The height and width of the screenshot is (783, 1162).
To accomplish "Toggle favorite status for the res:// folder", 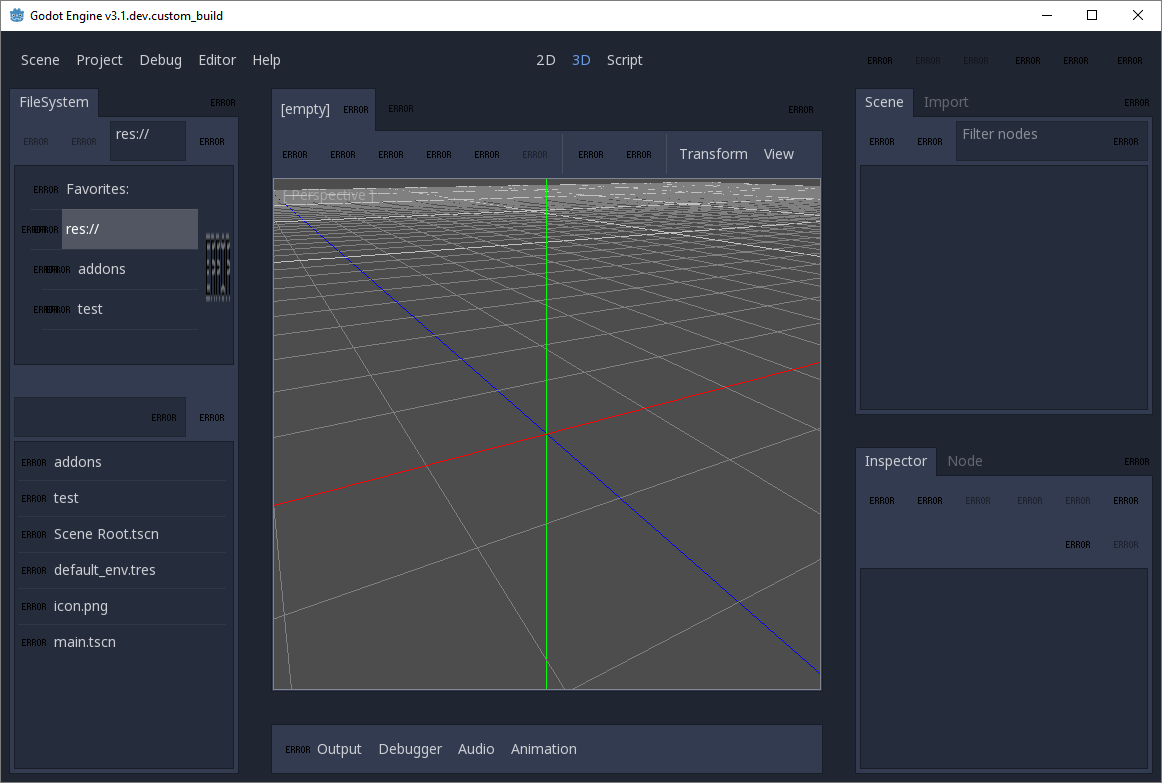I will click(x=211, y=140).
